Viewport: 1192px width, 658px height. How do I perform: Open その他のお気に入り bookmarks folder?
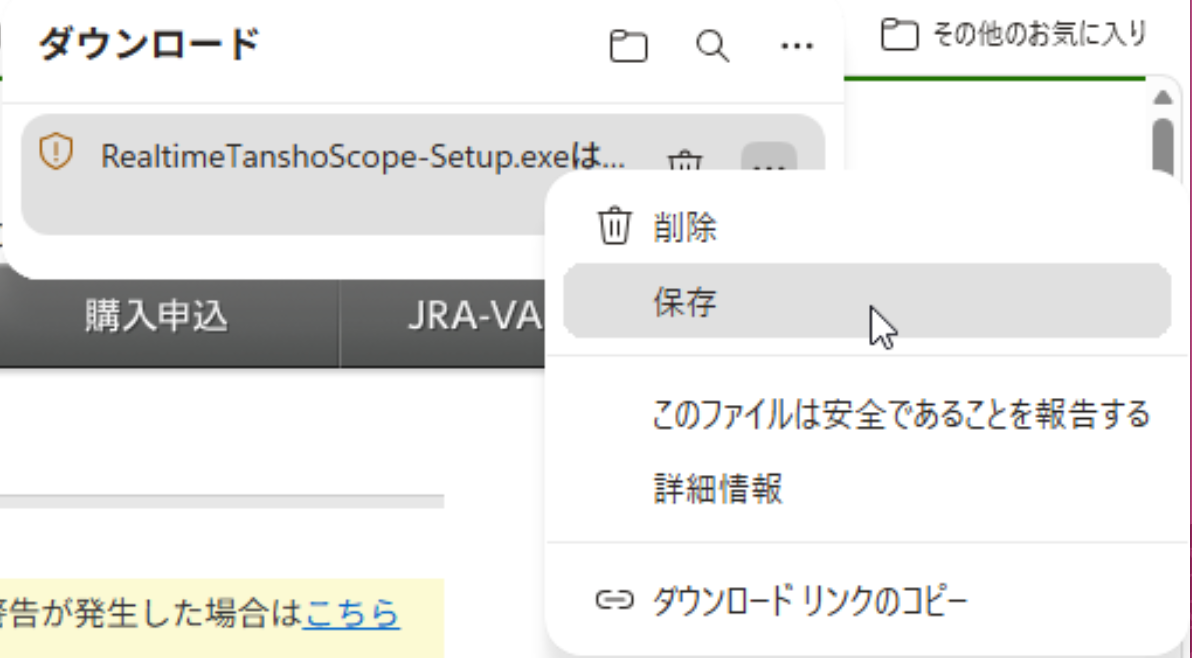point(1014,34)
